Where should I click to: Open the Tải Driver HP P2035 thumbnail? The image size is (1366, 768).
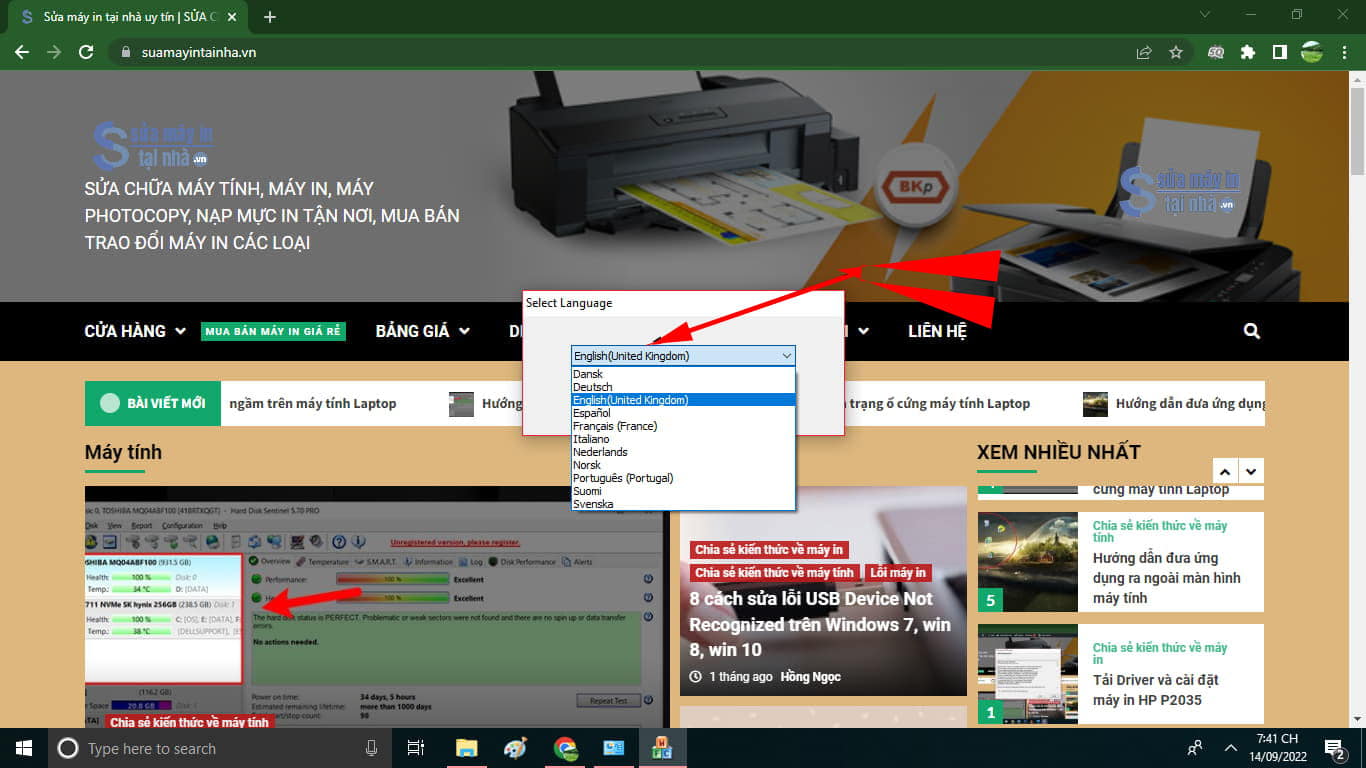(1027, 674)
